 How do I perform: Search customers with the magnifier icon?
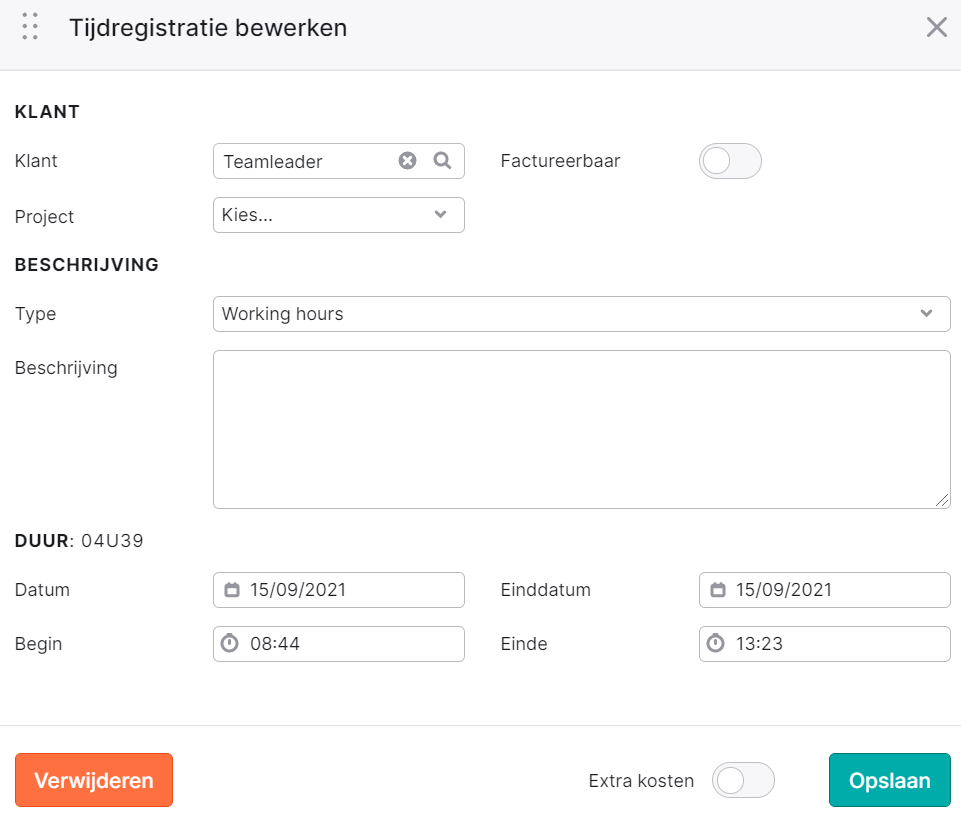[443, 161]
